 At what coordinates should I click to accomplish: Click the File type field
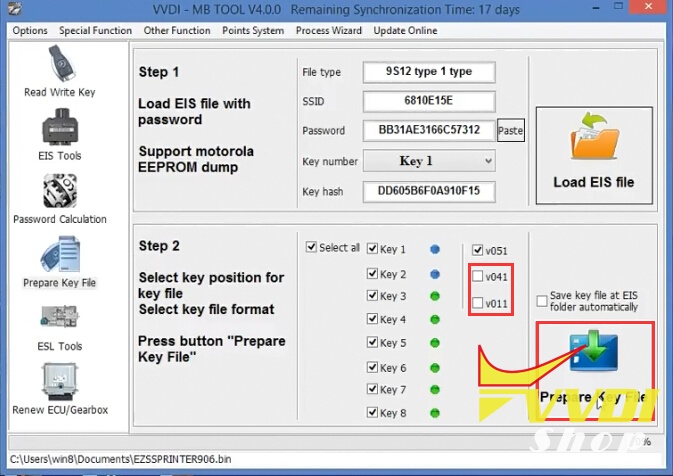coord(429,72)
